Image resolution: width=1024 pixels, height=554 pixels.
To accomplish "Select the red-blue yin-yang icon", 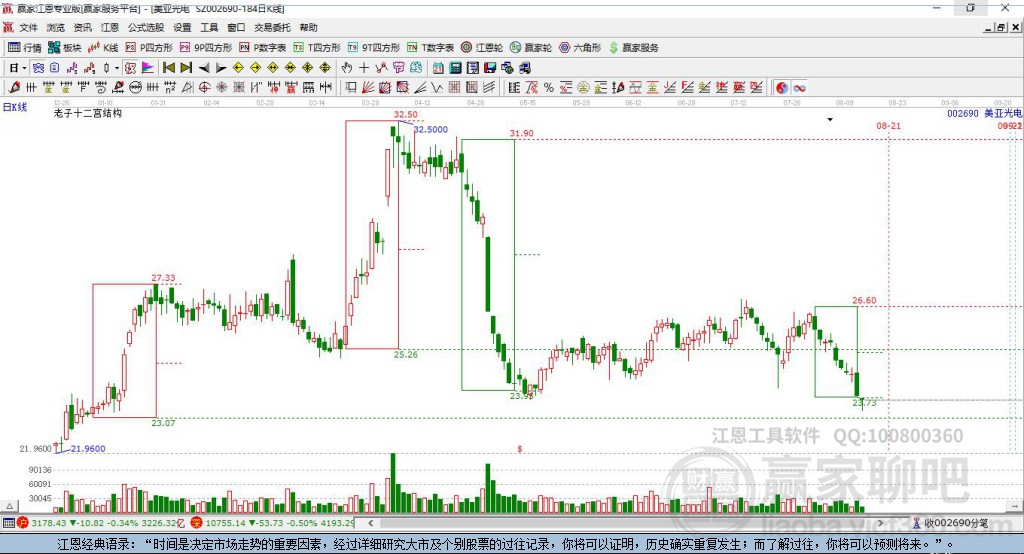I will (x=782, y=88).
